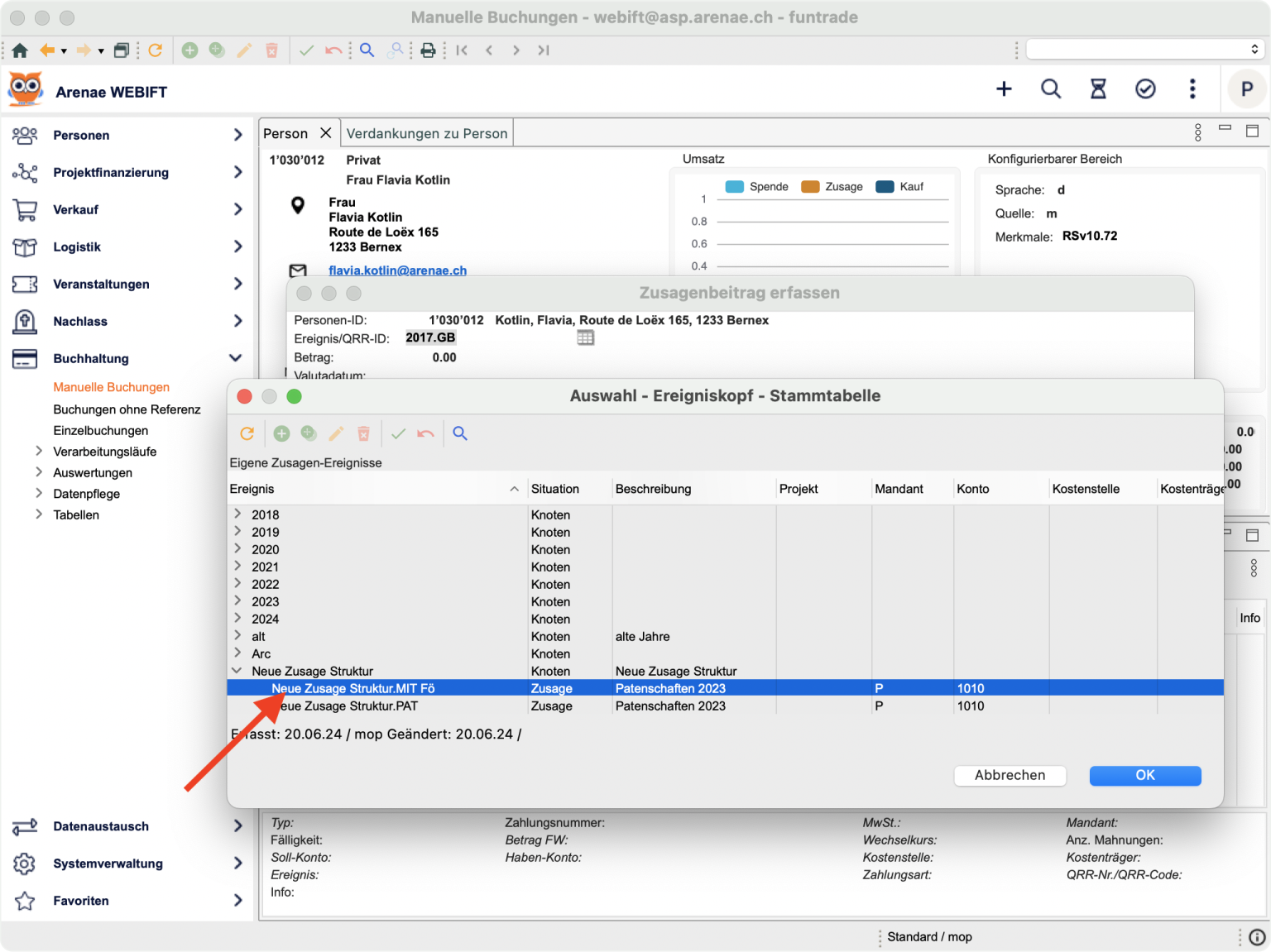Collapse the Neue Zusage Struktur node
Screen dimensions: 1271x952
(x=237, y=671)
